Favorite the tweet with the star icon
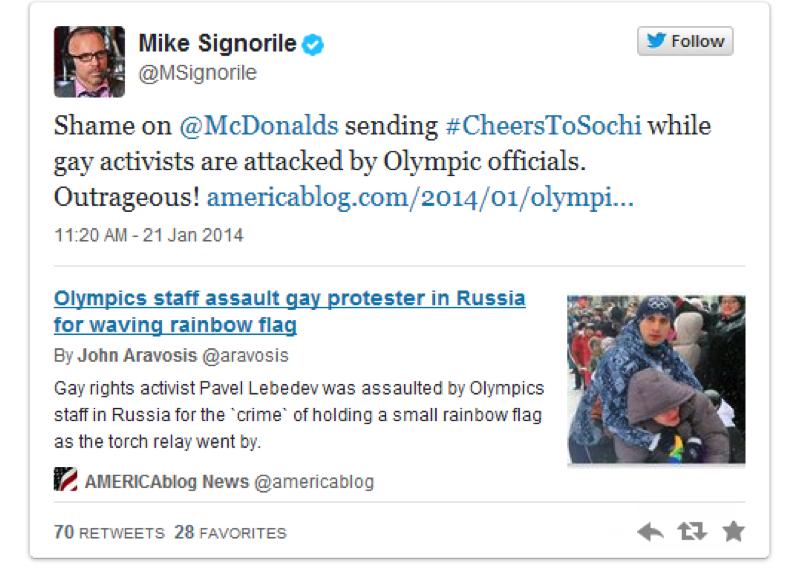 tap(733, 531)
